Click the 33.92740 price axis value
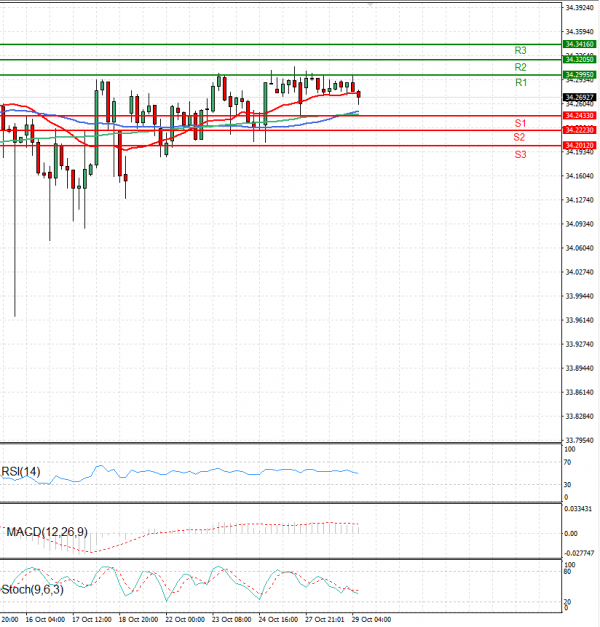The image size is (600, 627). click(580, 344)
